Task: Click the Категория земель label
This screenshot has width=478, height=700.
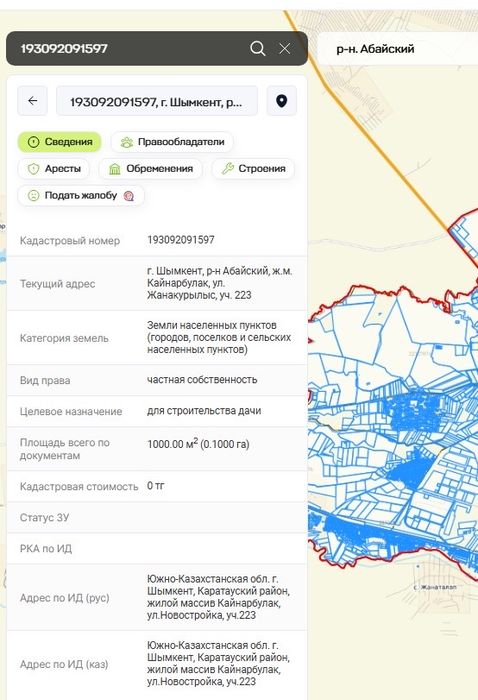Action: click(x=64, y=338)
